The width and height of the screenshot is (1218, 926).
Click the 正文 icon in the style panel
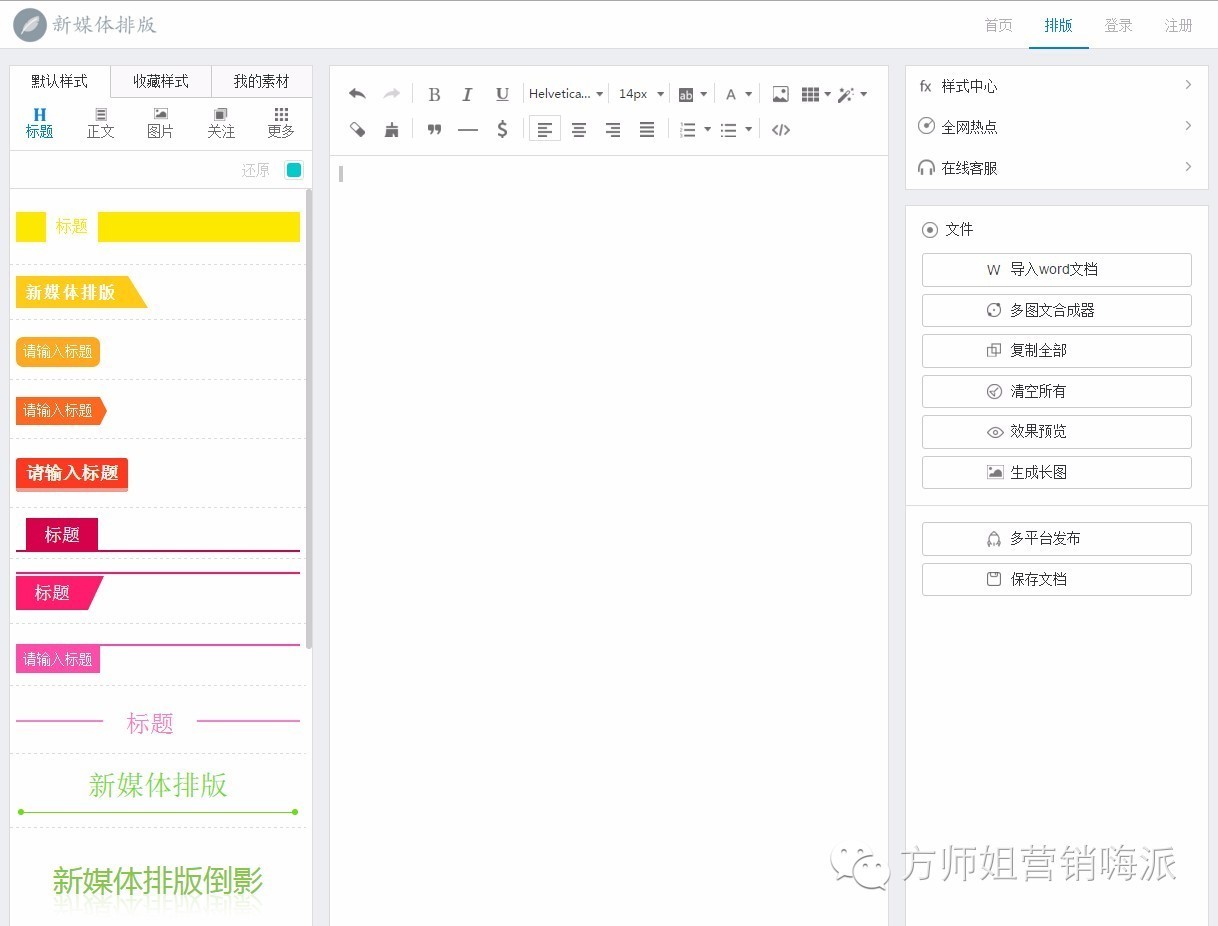coord(100,122)
